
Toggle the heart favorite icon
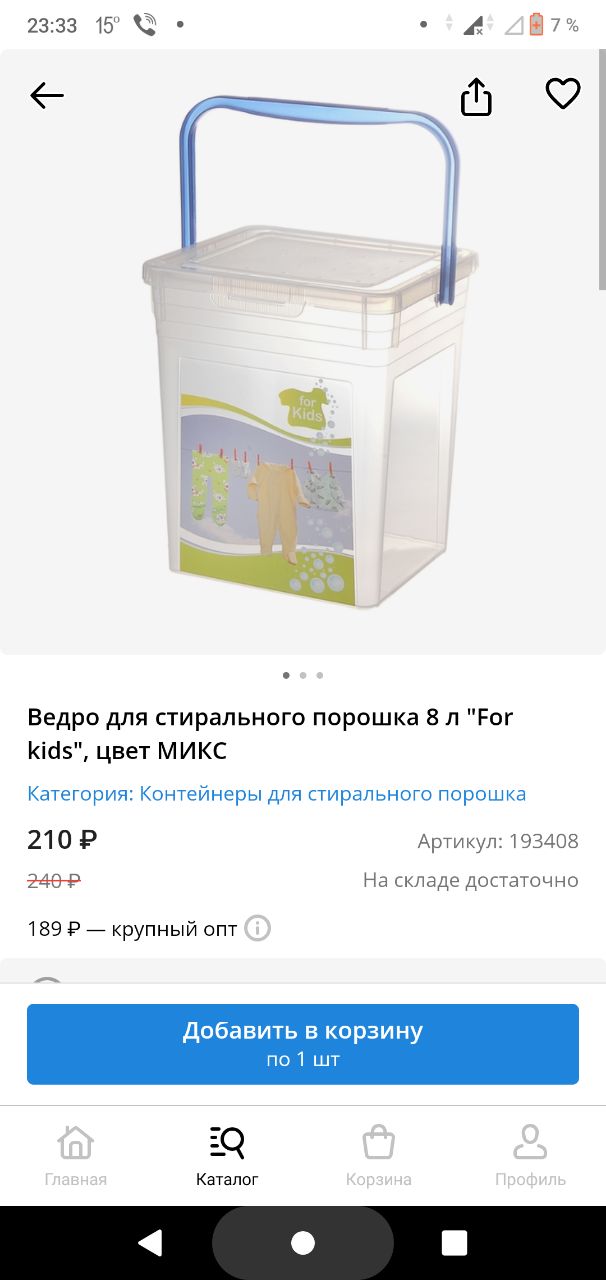563,94
